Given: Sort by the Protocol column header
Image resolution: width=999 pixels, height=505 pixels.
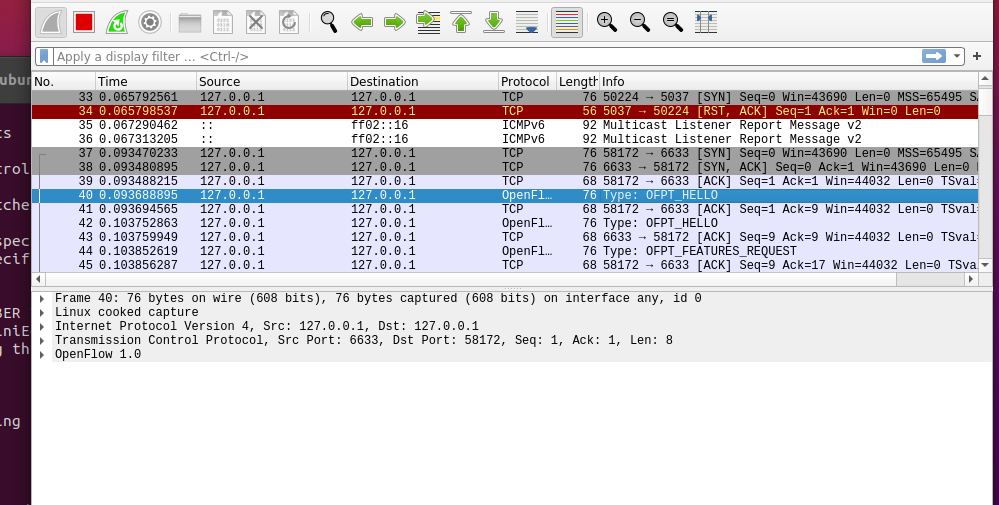Looking at the screenshot, I should (528, 82).
